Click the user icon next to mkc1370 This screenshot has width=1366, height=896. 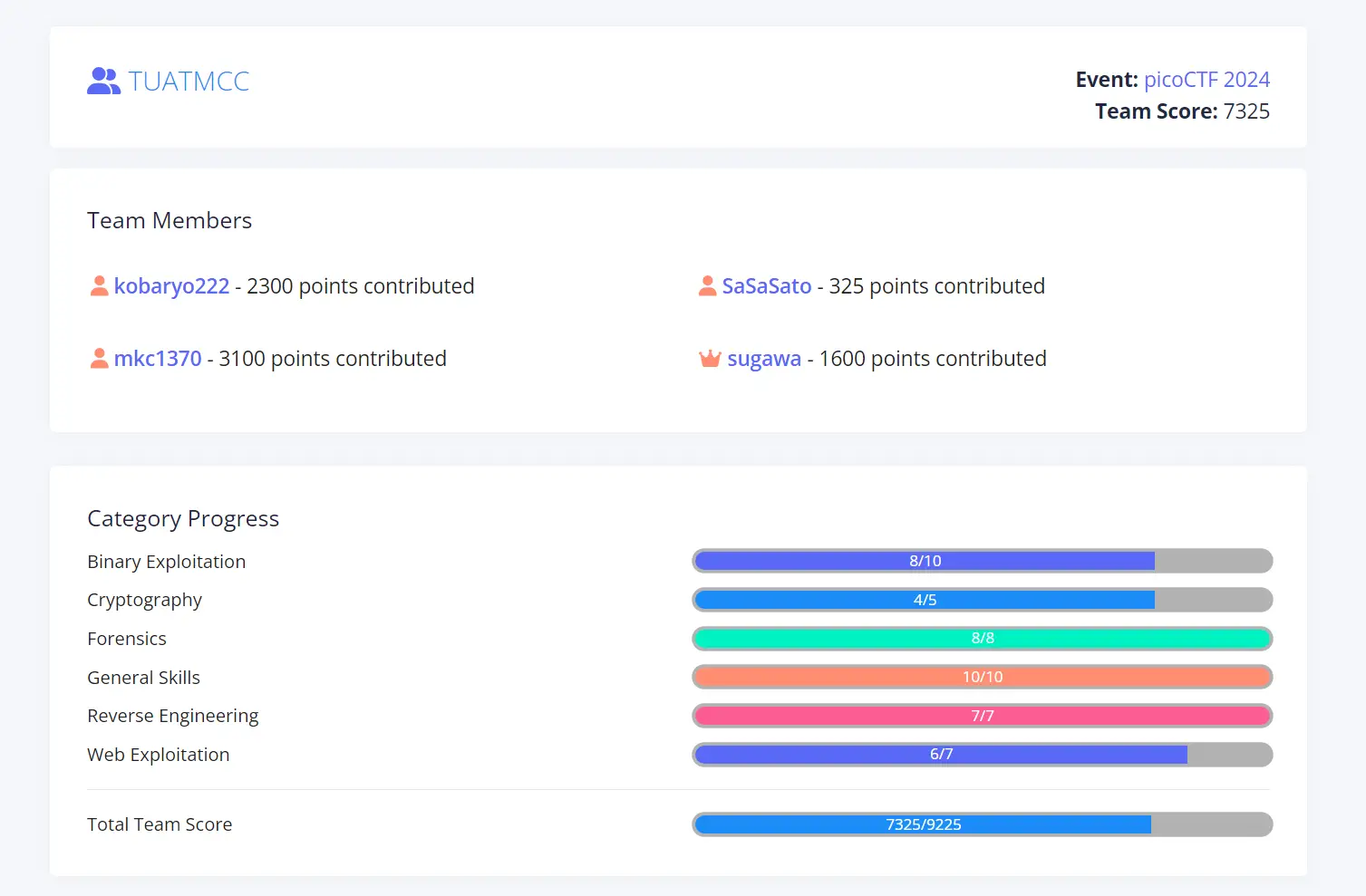click(100, 359)
